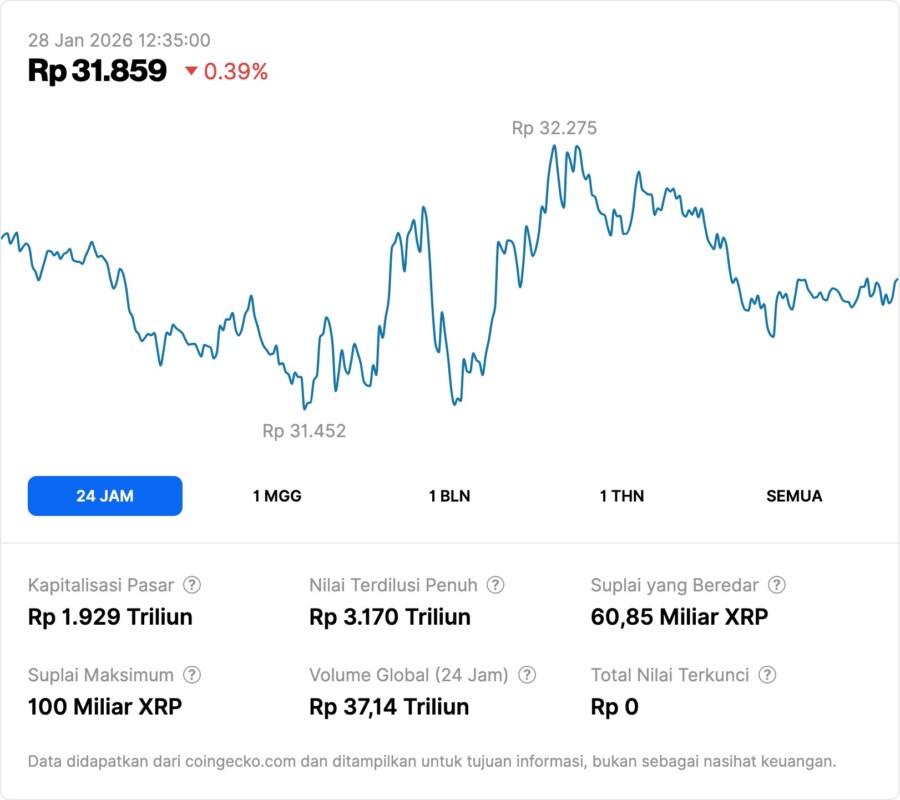The width and height of the screenshot is (900, 800).
Task: Click help icon beside Kapitalisasi Pasar
Action: point(192,585)
